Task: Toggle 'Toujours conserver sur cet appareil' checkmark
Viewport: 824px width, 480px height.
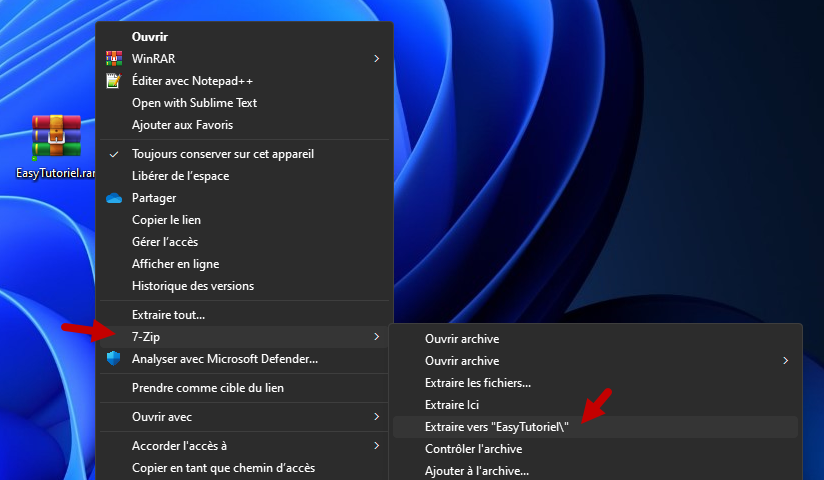Action: (114, 154)
